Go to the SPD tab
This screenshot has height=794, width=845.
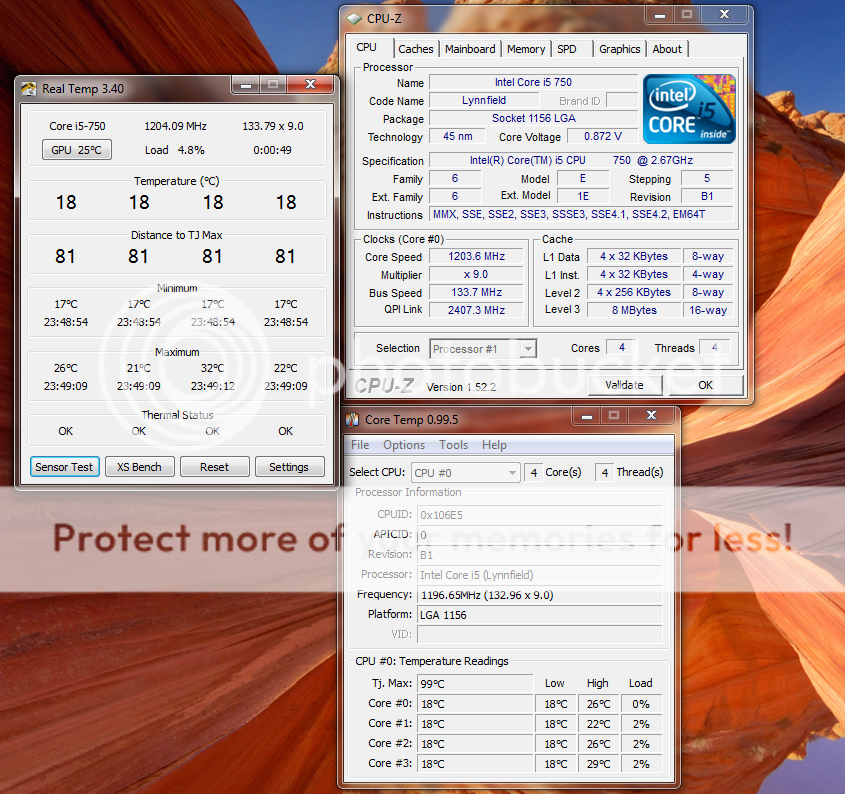click(x=567, y=49)
